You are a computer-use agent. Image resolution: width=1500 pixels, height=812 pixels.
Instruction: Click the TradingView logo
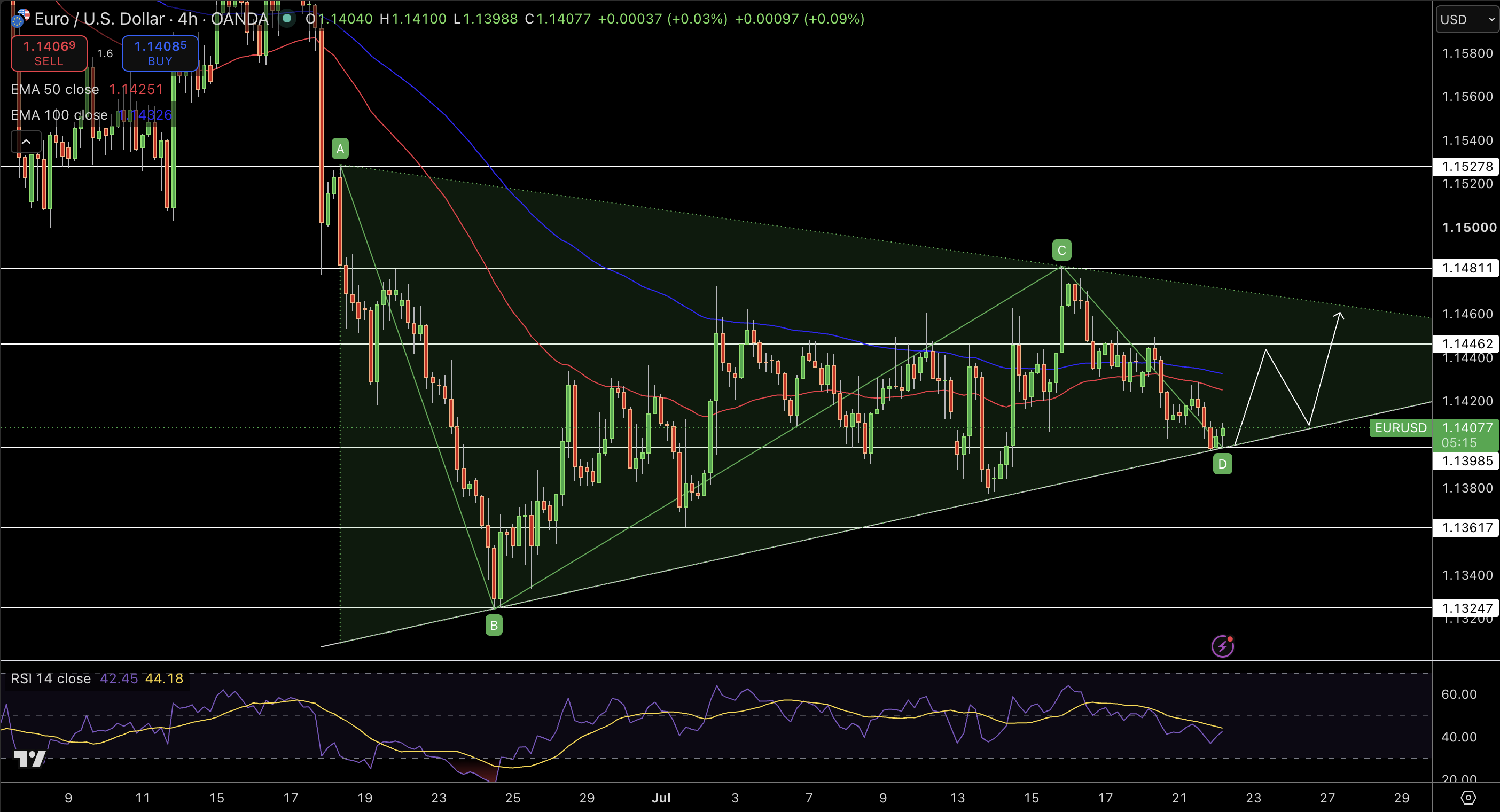pos(29,759)
